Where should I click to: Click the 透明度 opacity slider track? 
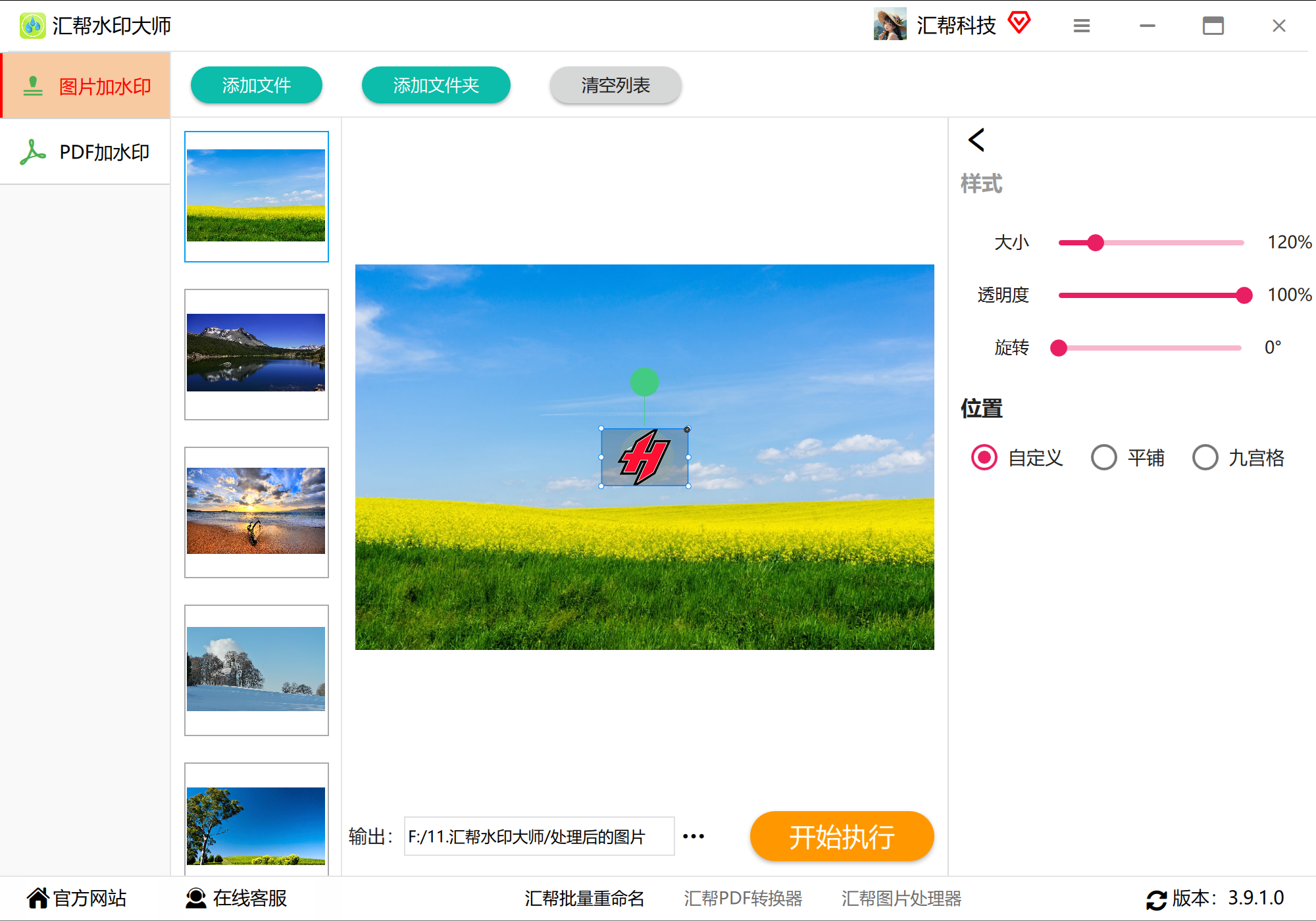point(1151,295)
